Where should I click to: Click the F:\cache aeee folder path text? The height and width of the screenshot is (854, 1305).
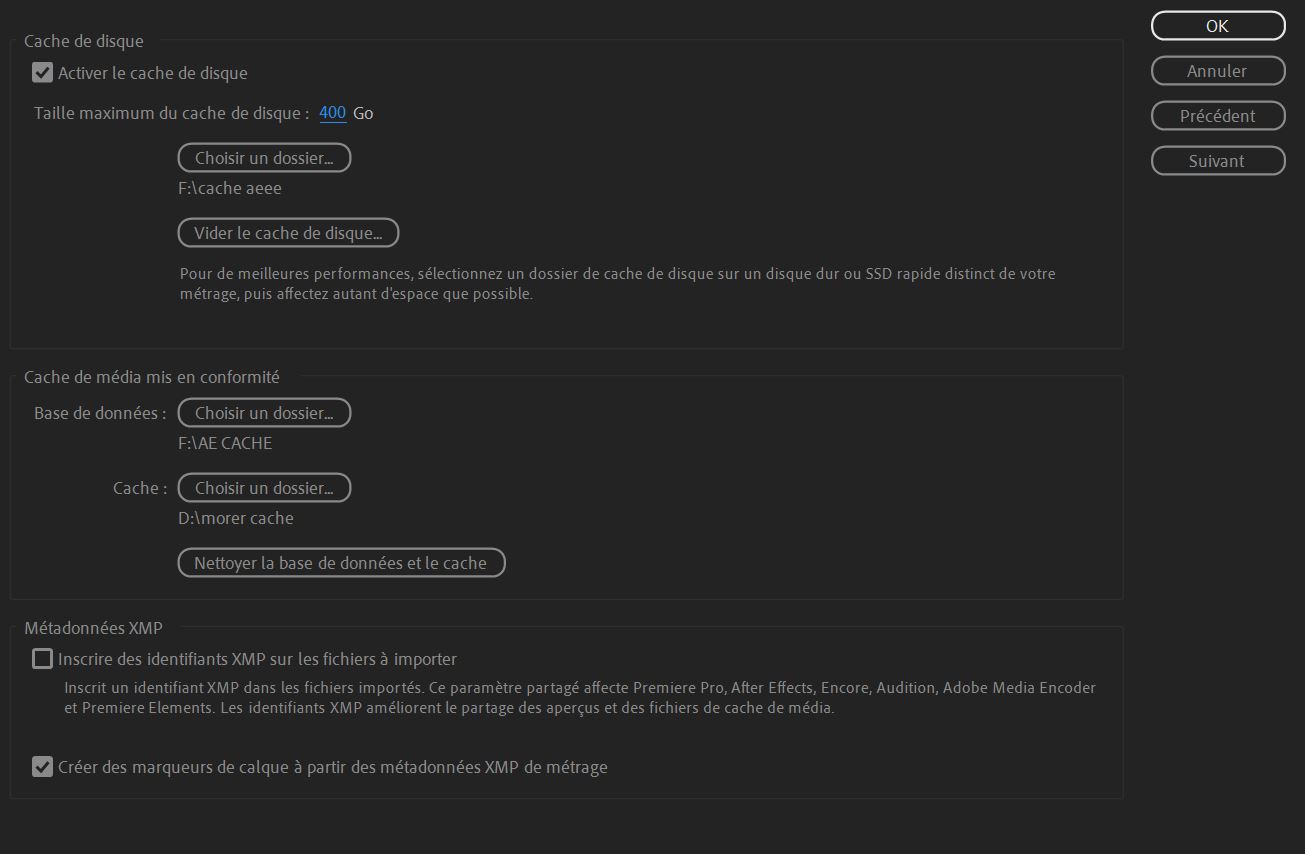(230, 188)
